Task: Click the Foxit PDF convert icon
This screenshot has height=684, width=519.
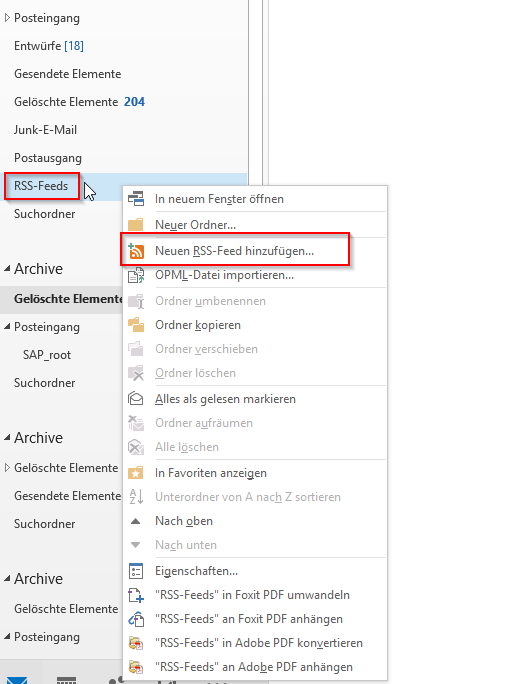Action: click(136, 595)
